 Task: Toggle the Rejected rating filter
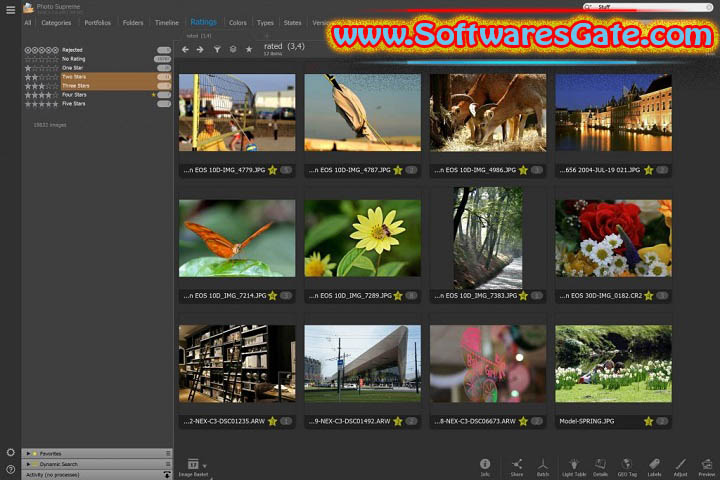[97, 50]
